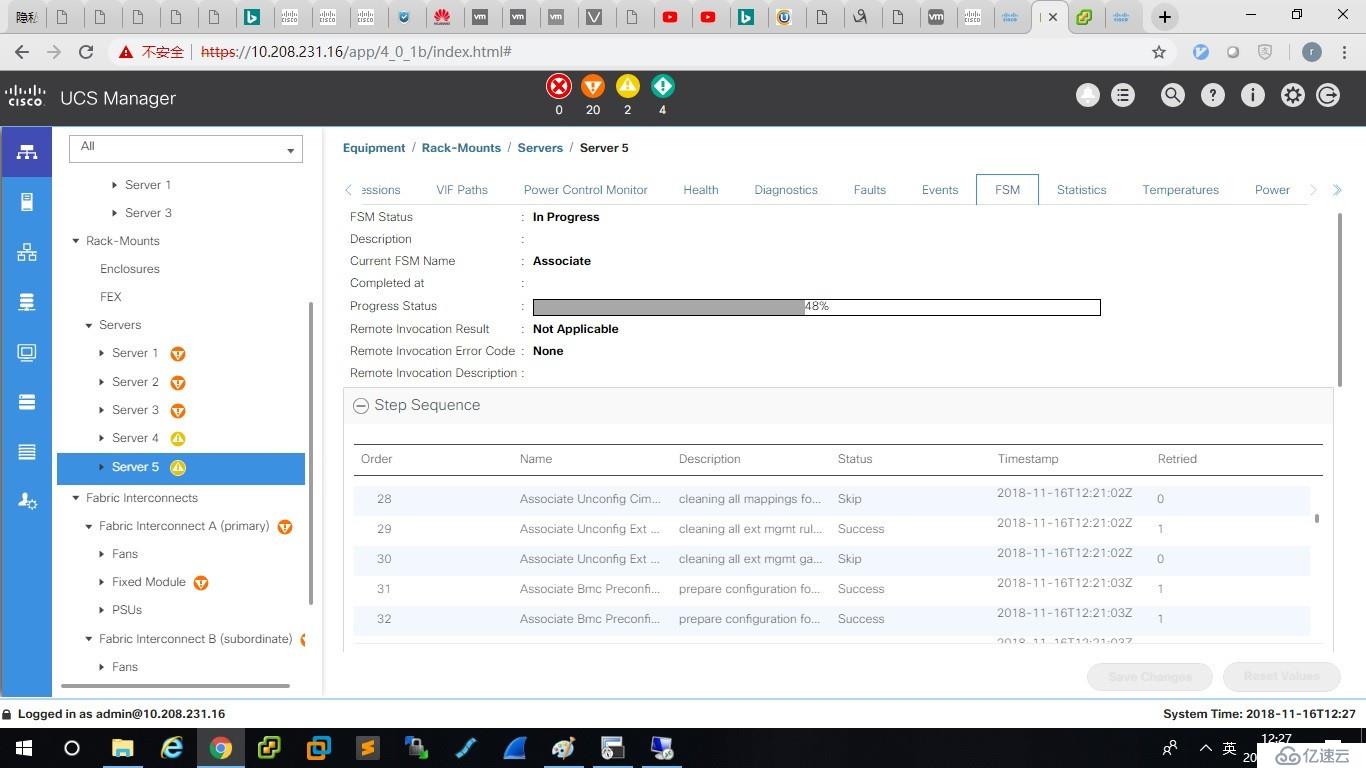The height and width of the screenshot is (768, 1366).
Task: Switch to the Events tab
Action: tap(940, 190)
